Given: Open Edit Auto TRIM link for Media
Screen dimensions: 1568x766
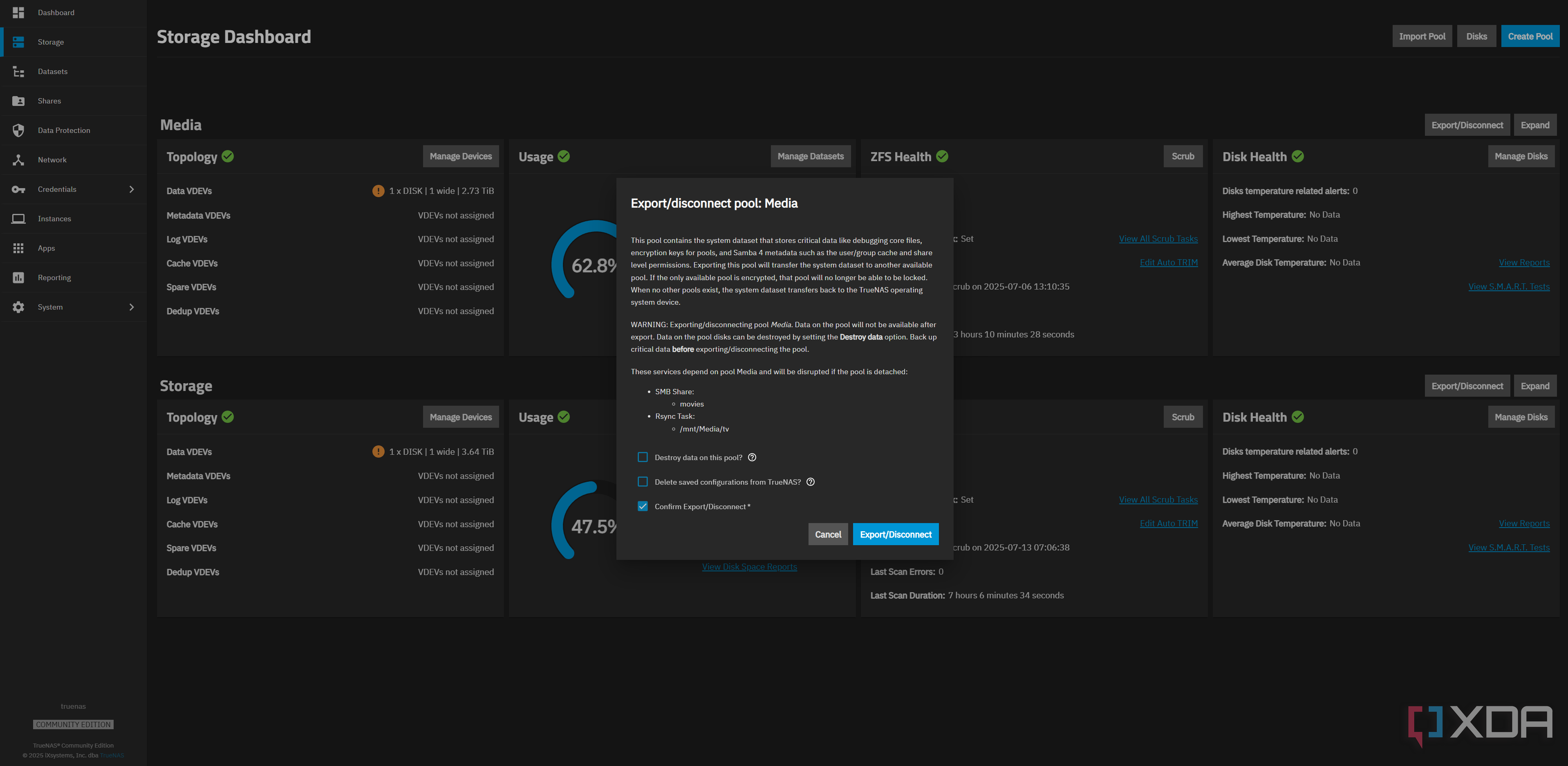Looking at the screenshot, I should 1168,263.
